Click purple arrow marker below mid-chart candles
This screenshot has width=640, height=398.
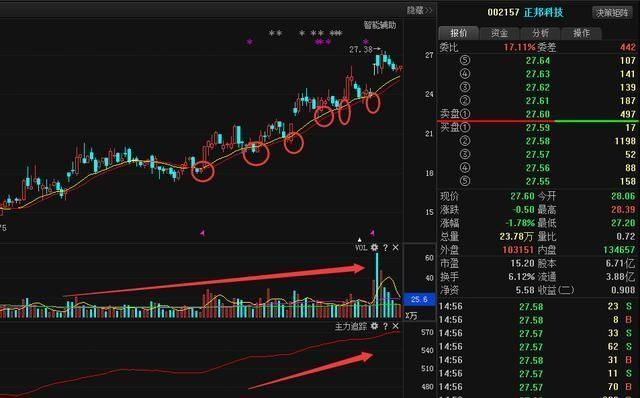[x=202, y=233]
